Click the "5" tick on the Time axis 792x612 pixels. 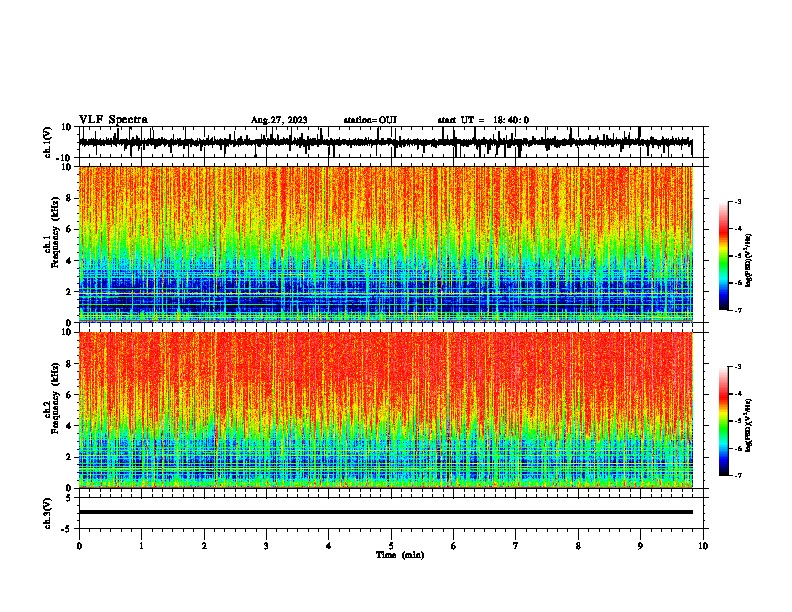click(391, 546)
